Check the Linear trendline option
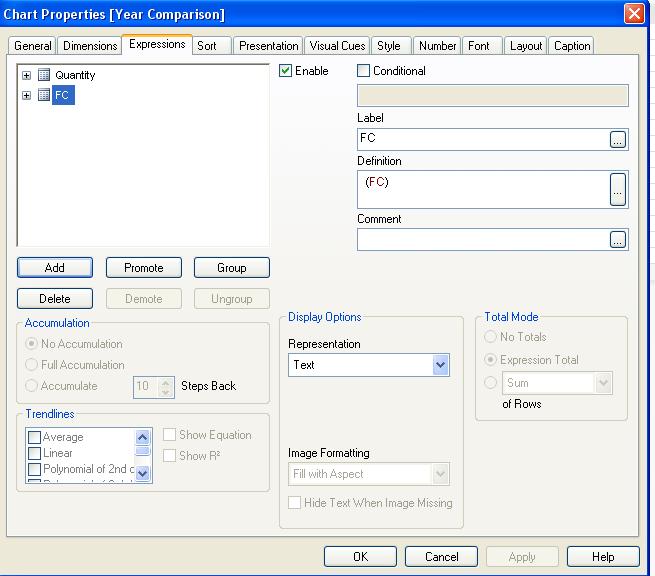 click(x=35, y=454)
